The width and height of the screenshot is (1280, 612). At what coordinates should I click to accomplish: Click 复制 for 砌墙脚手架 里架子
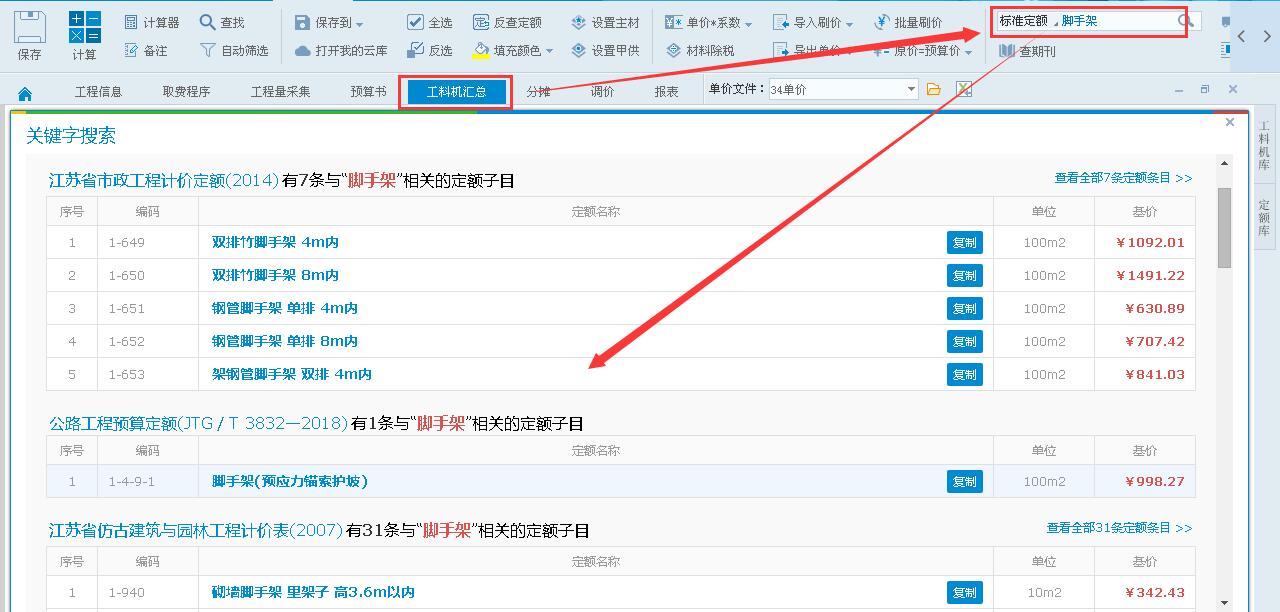965,592
